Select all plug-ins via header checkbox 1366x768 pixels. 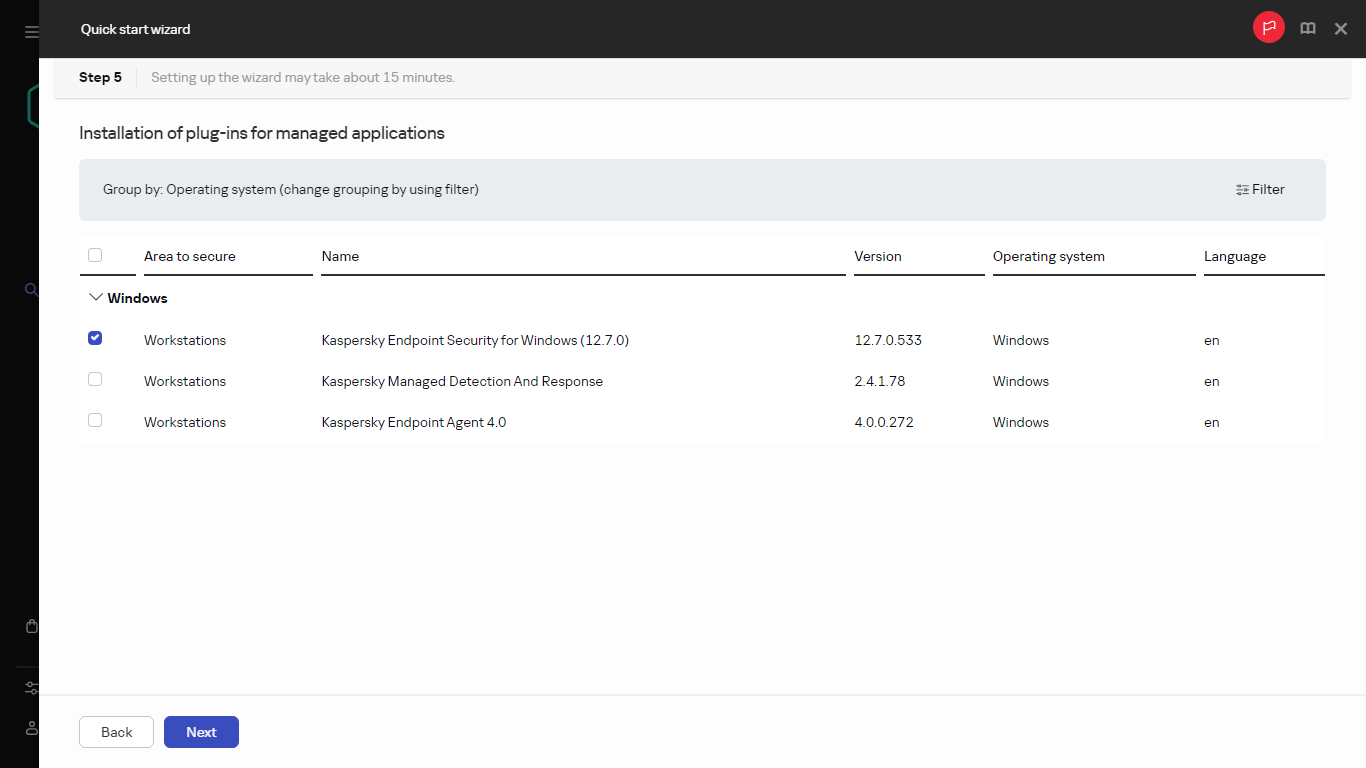click(x=94, y=255)
